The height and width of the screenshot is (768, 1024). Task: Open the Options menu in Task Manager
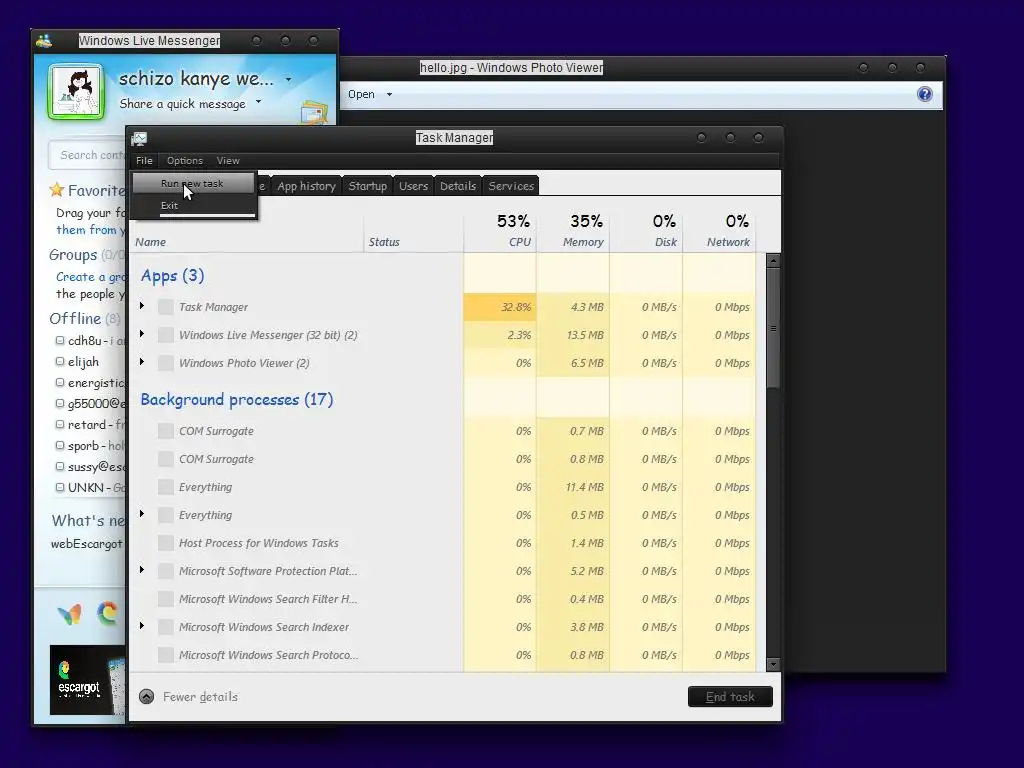(185, 161)
